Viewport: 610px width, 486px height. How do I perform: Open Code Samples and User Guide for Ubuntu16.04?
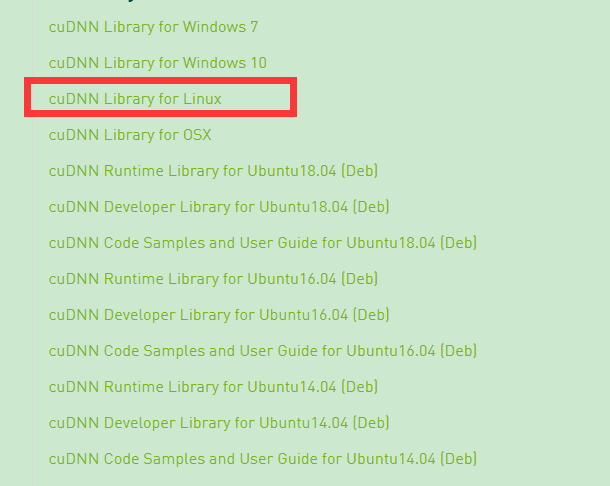[263, 351]
